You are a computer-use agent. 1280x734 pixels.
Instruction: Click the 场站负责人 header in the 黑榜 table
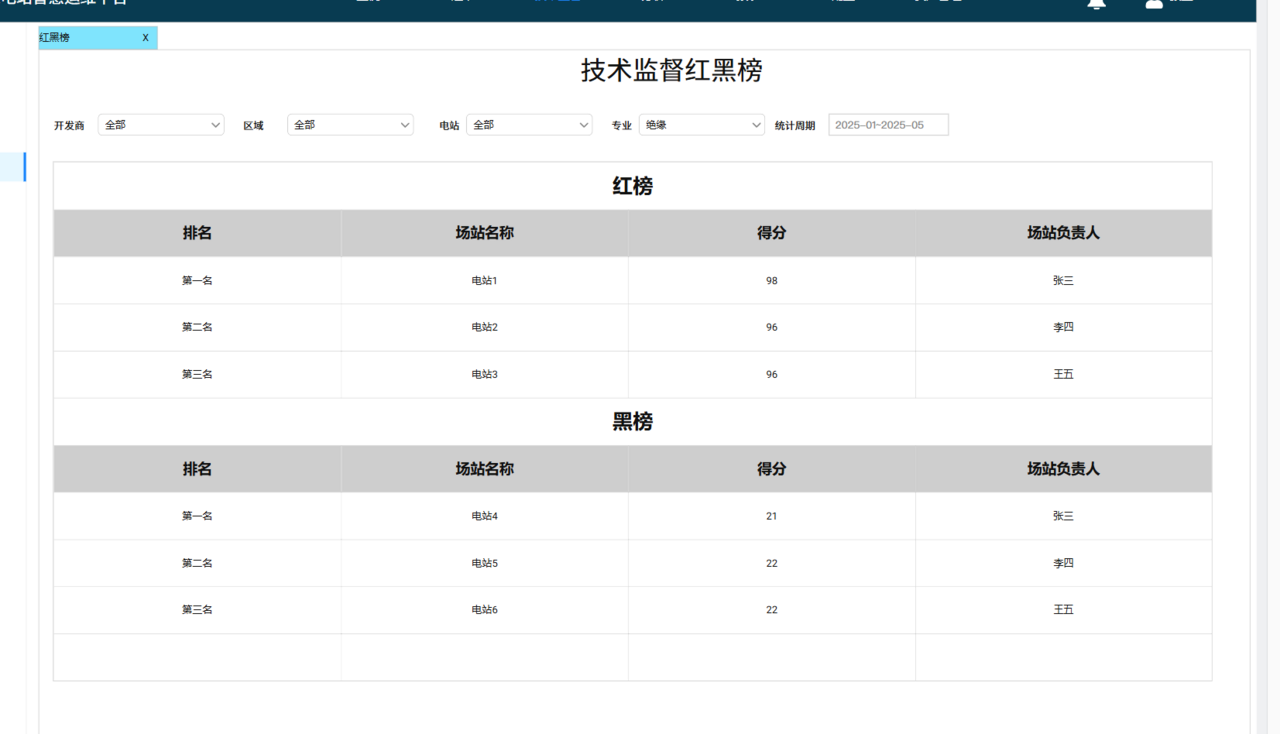point(1063,469)
